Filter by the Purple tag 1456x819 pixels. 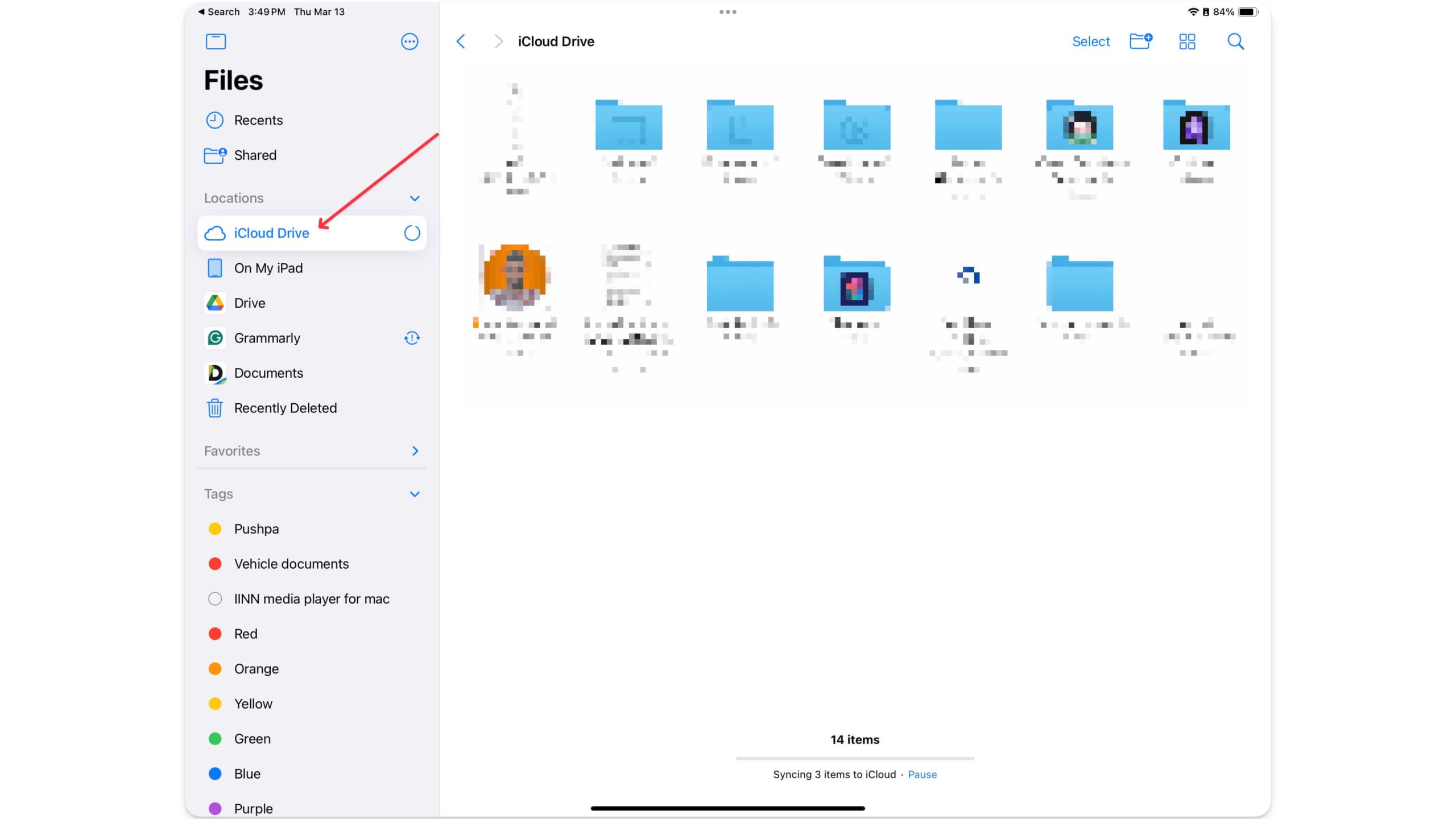[x=312, y=809]
